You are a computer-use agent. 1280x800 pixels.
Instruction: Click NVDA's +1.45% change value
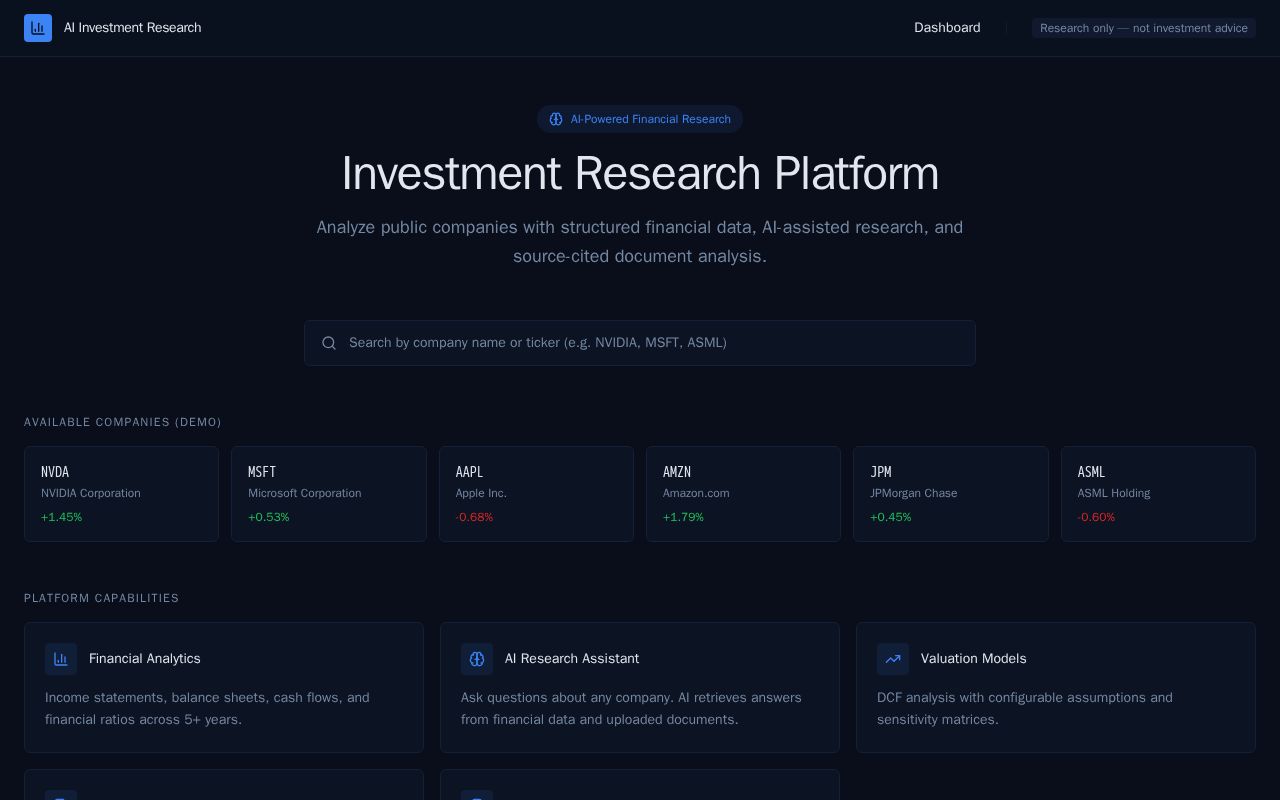pyautogui.click(x=62, y=517)
